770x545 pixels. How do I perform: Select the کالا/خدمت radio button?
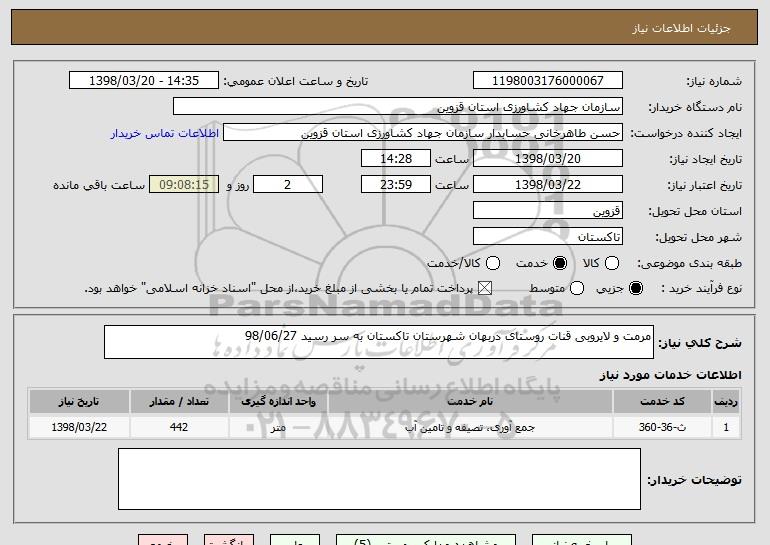tap(493, 263)
